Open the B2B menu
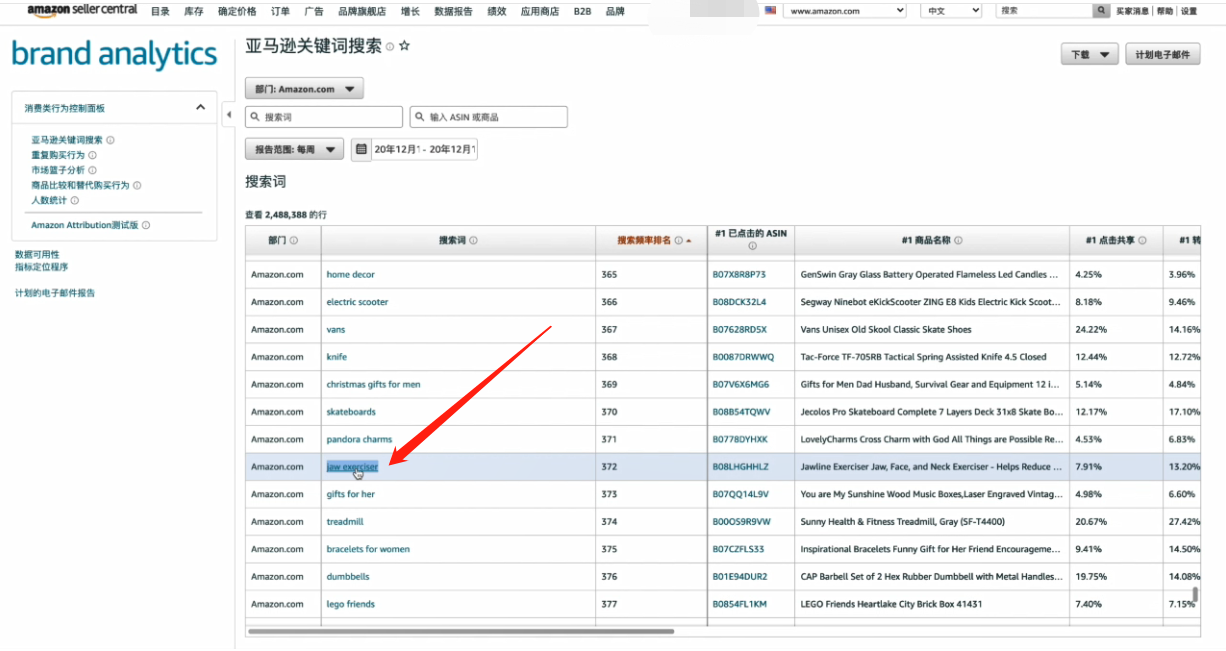This screenshot has width=1226, height=651. pyautogui.click(x=582, y=11)
